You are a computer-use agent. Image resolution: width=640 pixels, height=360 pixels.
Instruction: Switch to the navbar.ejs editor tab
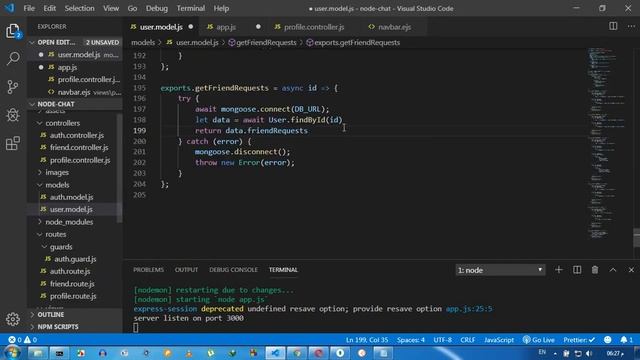click(394, 27)
